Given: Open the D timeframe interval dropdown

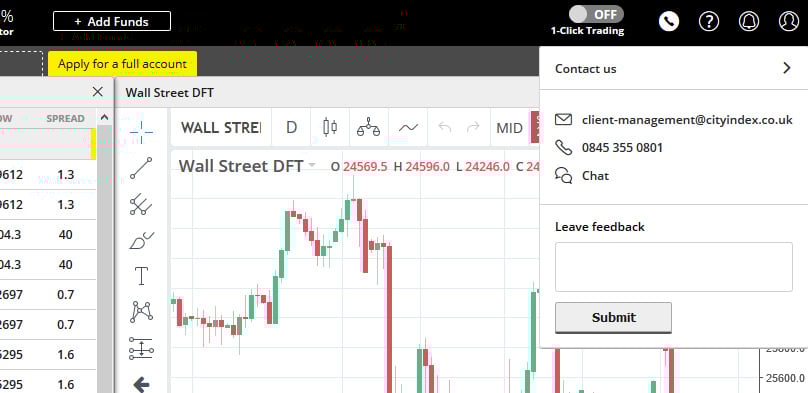Looking at the screenshot, I should [292, 127].
